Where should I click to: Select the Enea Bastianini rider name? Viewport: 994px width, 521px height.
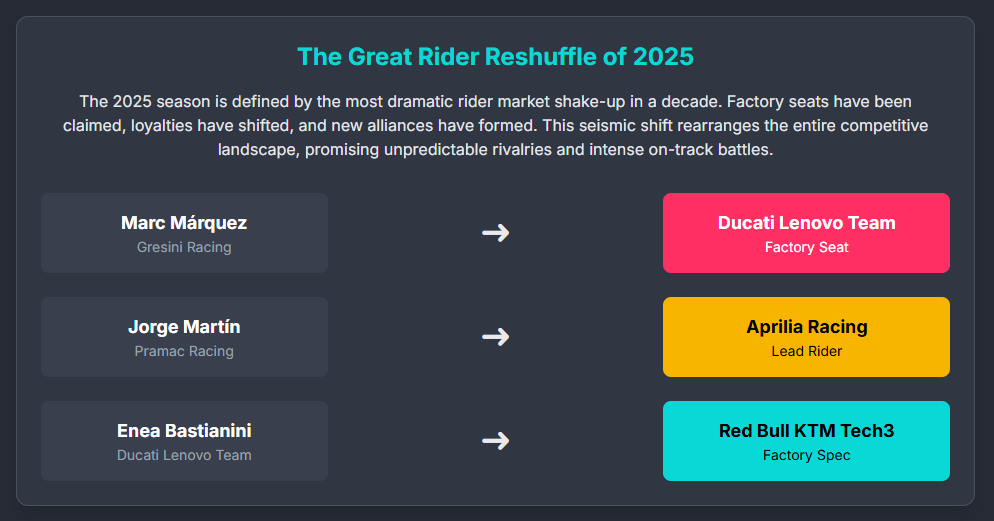184,431
